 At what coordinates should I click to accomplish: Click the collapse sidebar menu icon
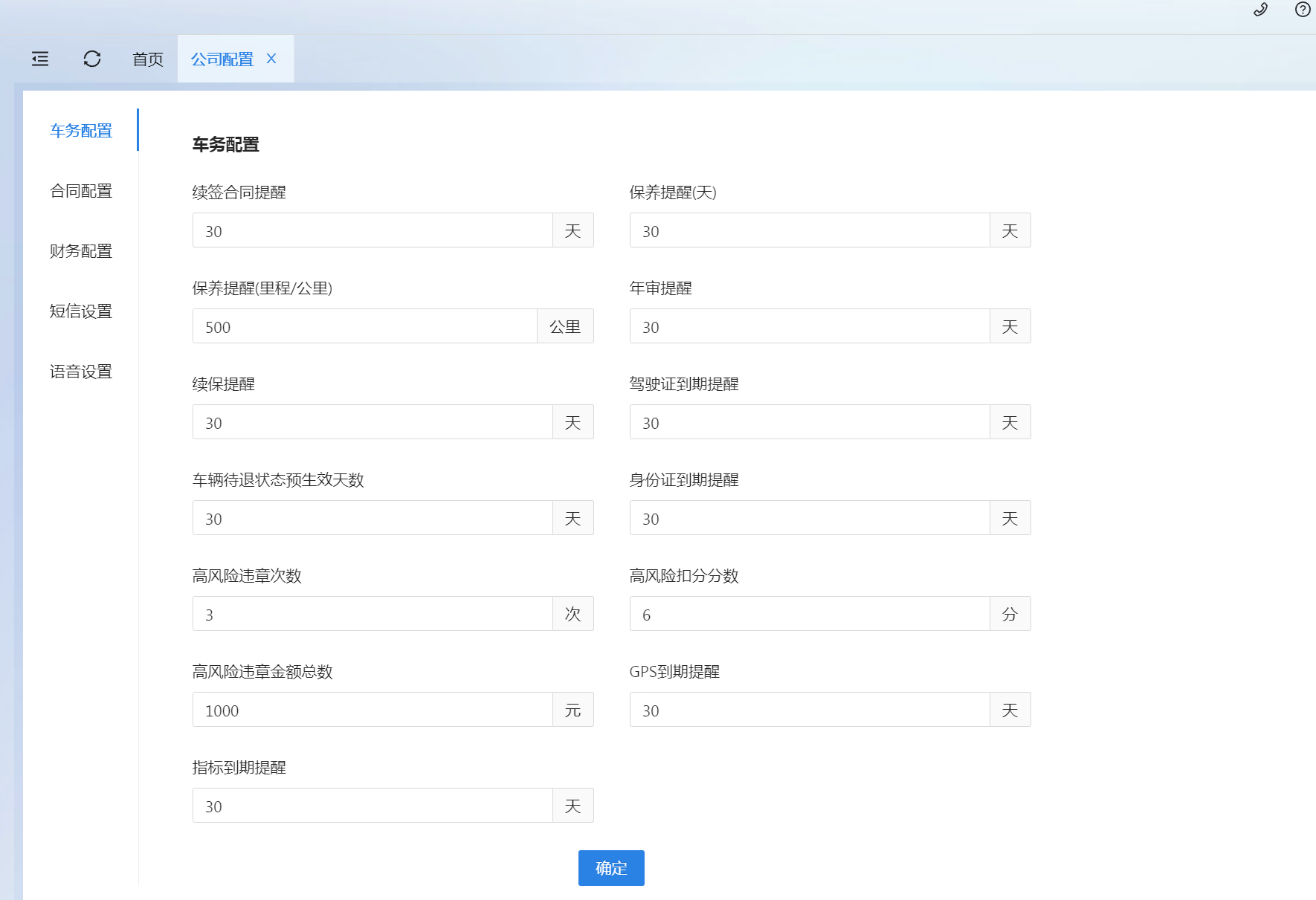point(40,59)
